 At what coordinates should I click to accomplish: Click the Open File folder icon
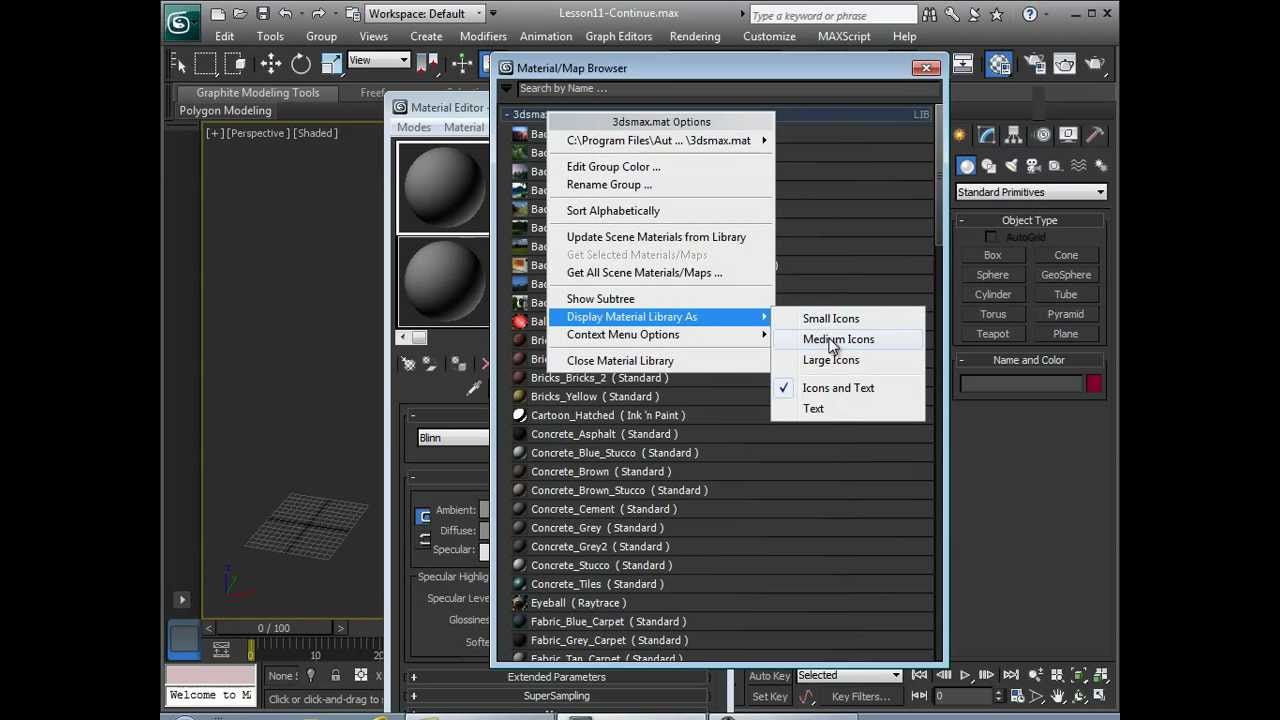click(240, 14)
